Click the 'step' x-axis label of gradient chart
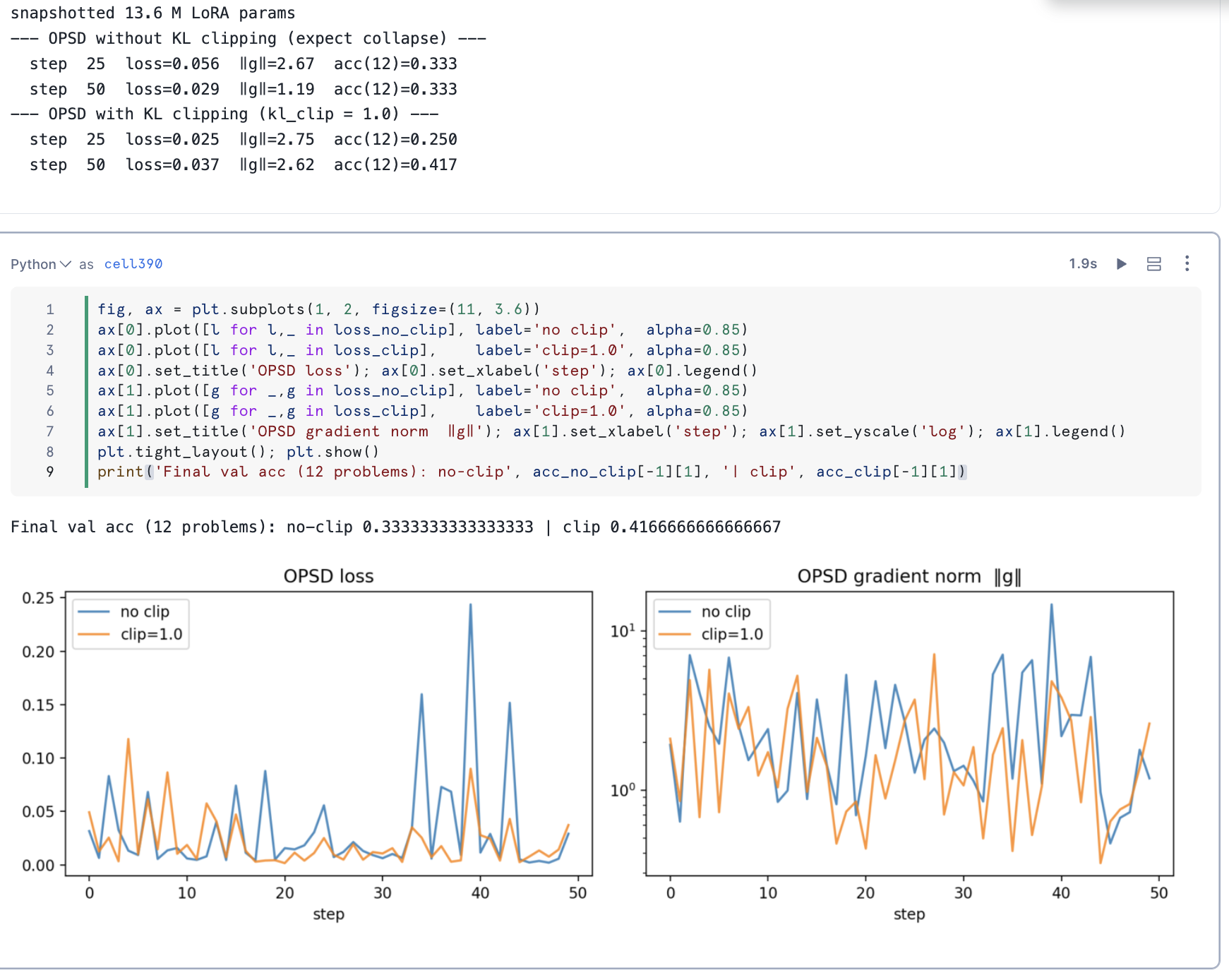Screen dimensions: 1229x980 point(909,914)
